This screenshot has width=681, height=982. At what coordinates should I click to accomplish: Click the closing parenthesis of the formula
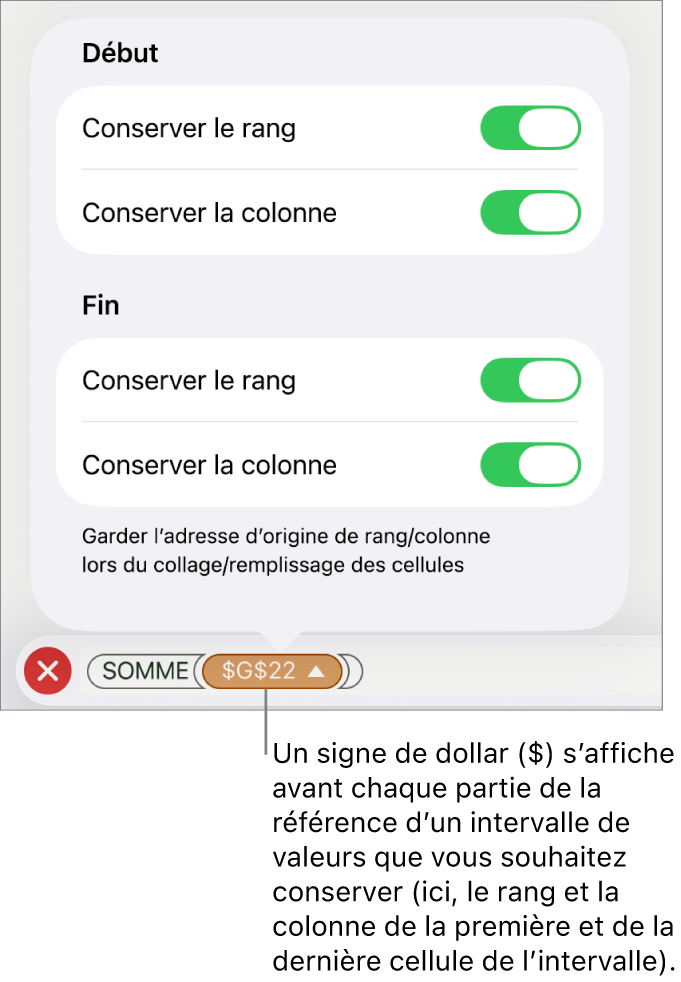pos(354,672)
